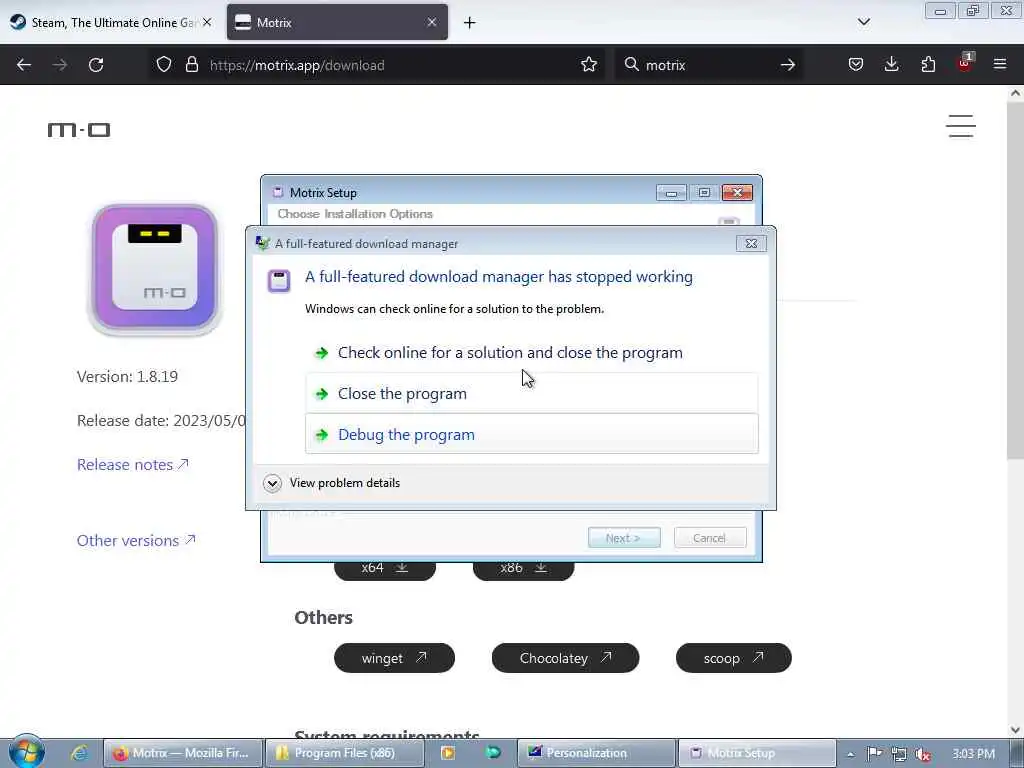Image resolution: width=1024 pixels, height=768 pixels.
Task: Click the Motrix m-o site logo
Action: [x=79, y=130]
